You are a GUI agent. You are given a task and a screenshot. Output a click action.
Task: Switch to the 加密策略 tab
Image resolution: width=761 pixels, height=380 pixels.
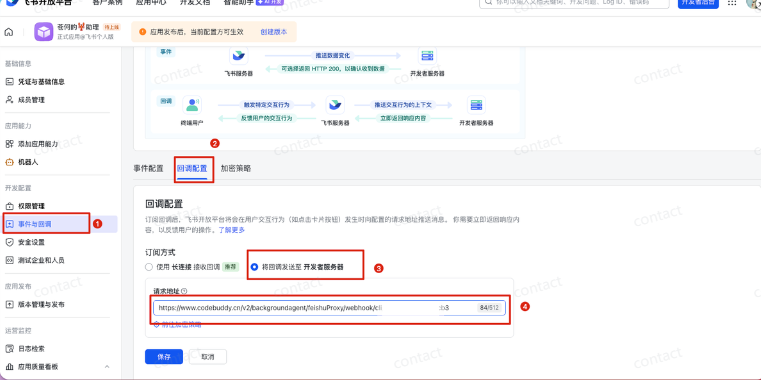pyautogui.click(x=236, y=168)
